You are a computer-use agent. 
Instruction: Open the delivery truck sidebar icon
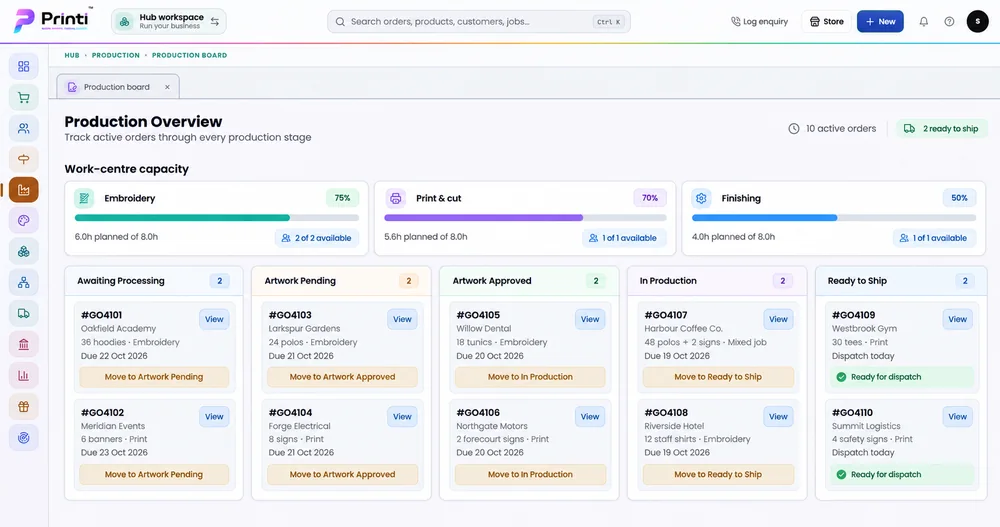(x=24, y=313)
